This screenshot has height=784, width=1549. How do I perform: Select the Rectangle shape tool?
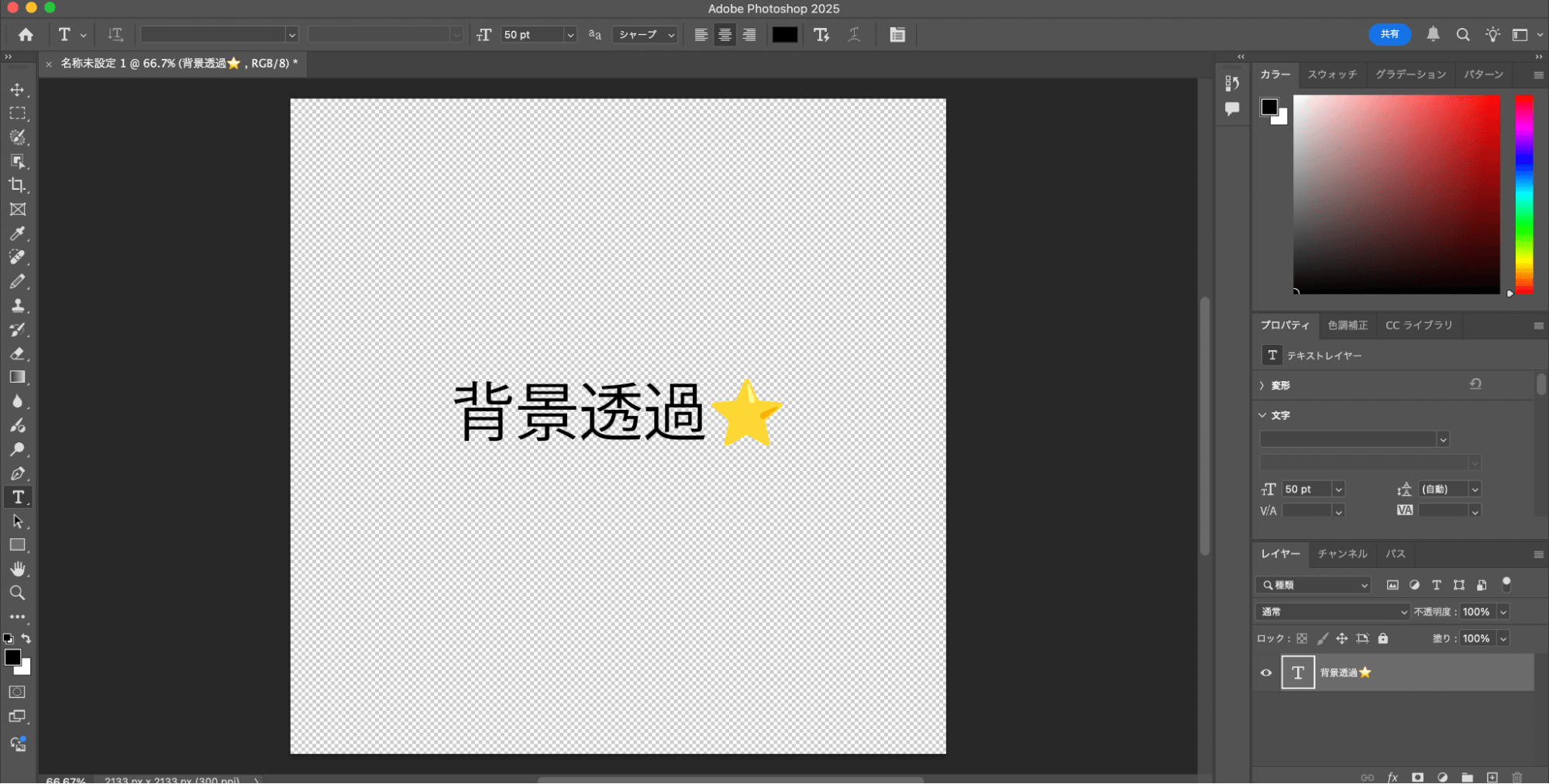point(17,545)
